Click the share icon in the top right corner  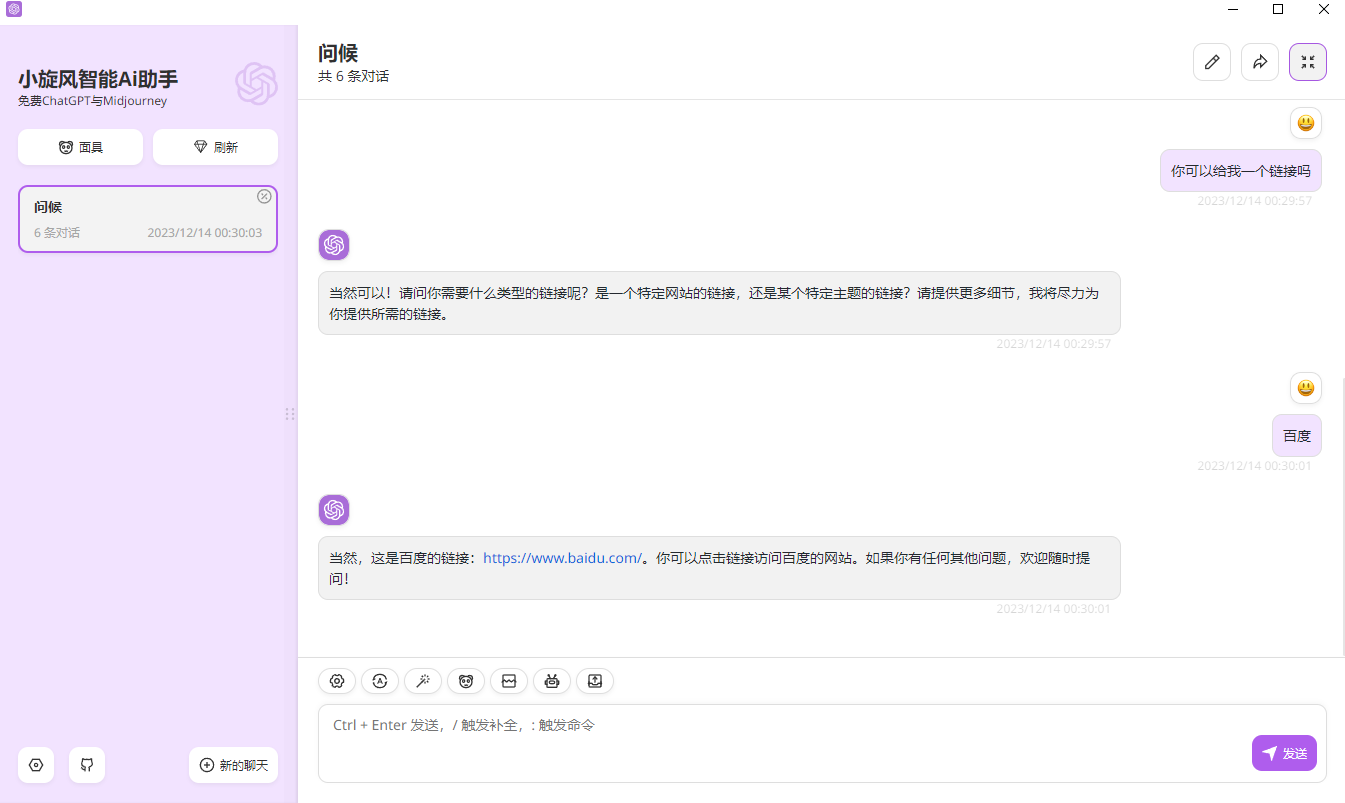point(1259,61)
